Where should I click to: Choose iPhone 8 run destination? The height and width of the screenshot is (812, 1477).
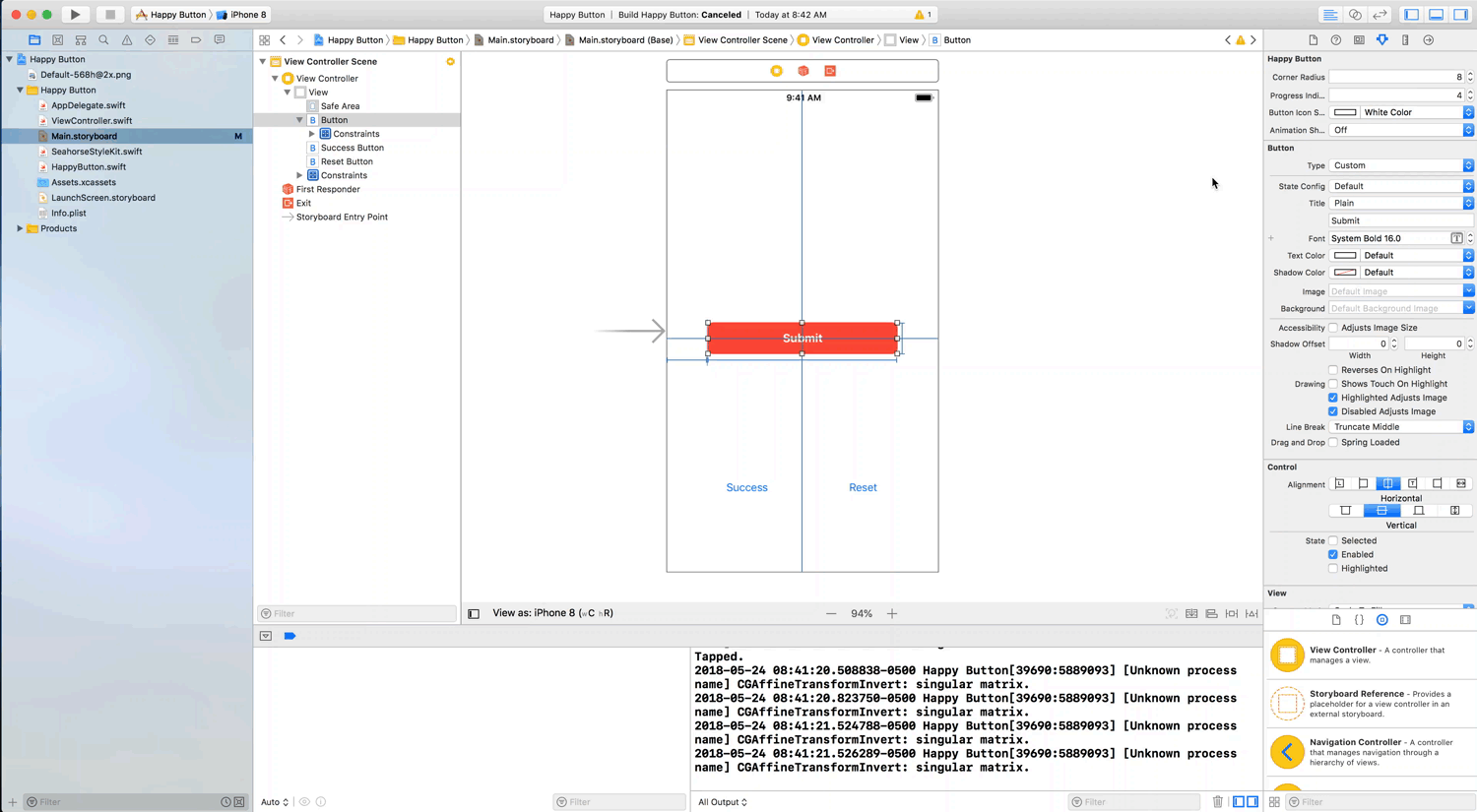(242, 15)
